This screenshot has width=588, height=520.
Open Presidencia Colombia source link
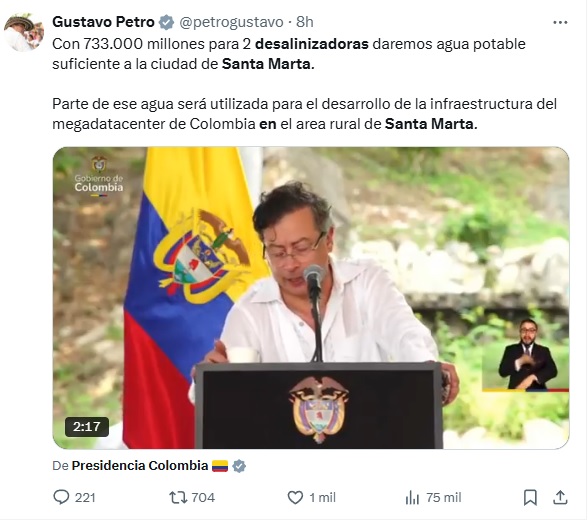coord(140,466)
